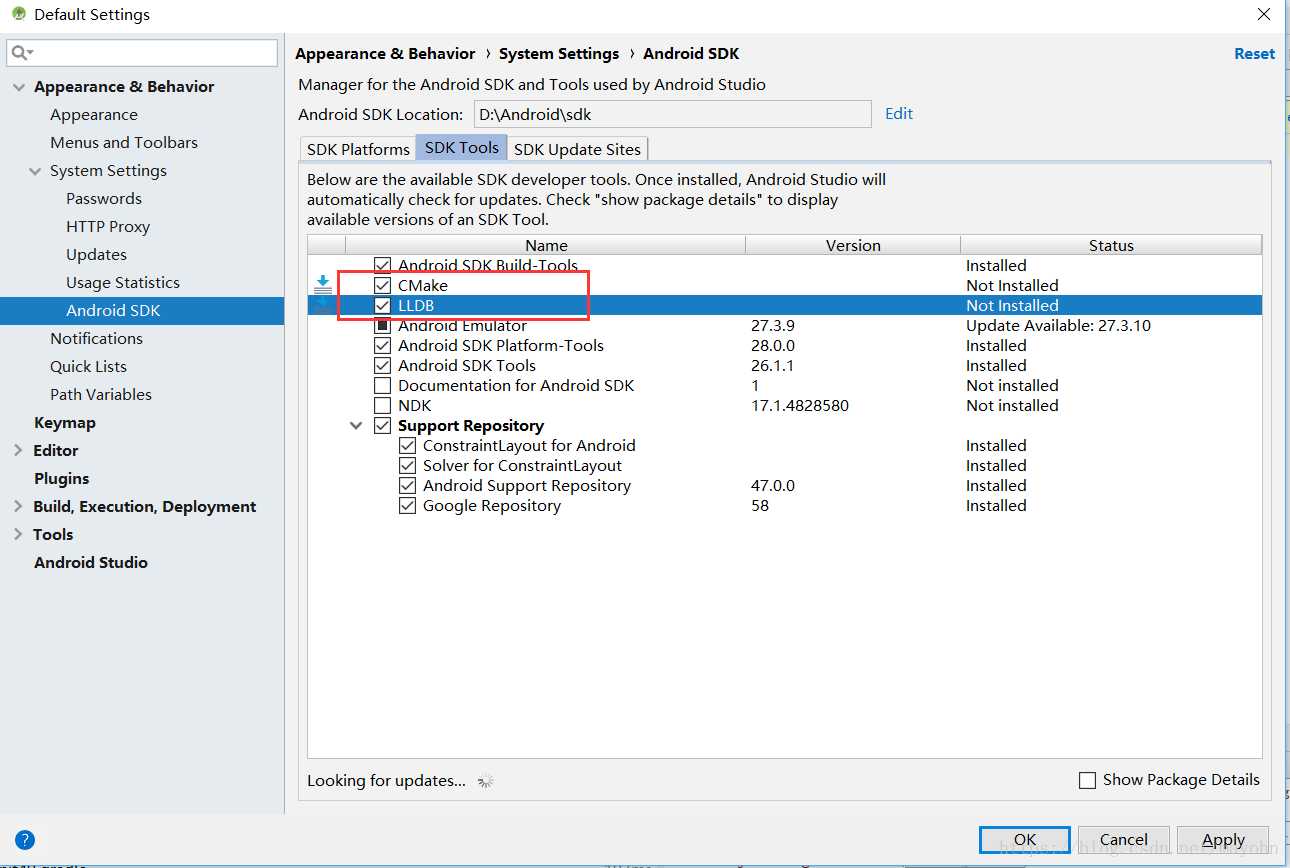1290x868 pixels.
Task: Select the SDK Tools tab
Action: click(462, 148)
